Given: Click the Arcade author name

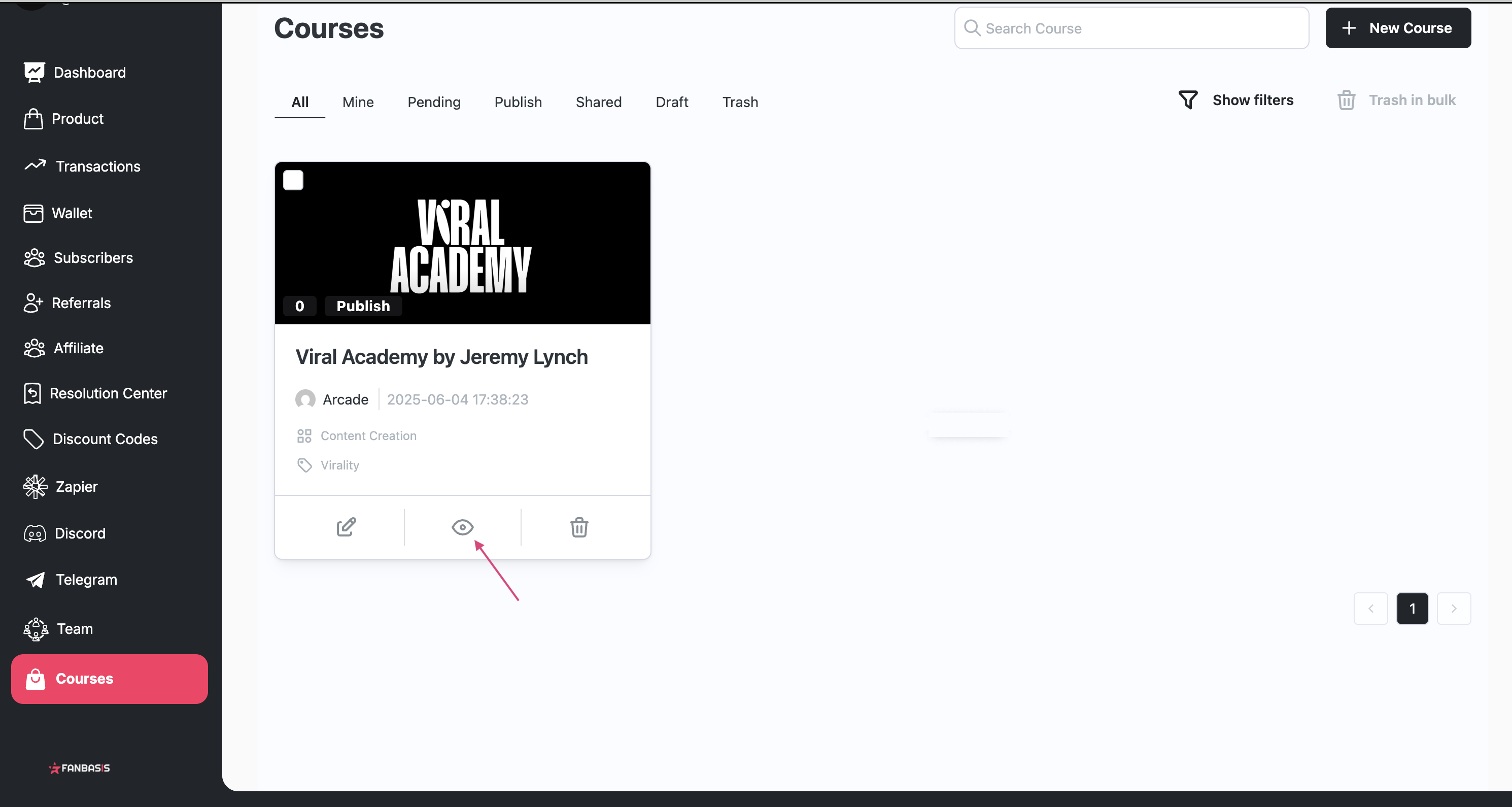Looking at the screenshot, I should pyautogui.click(x=346, y=399).
